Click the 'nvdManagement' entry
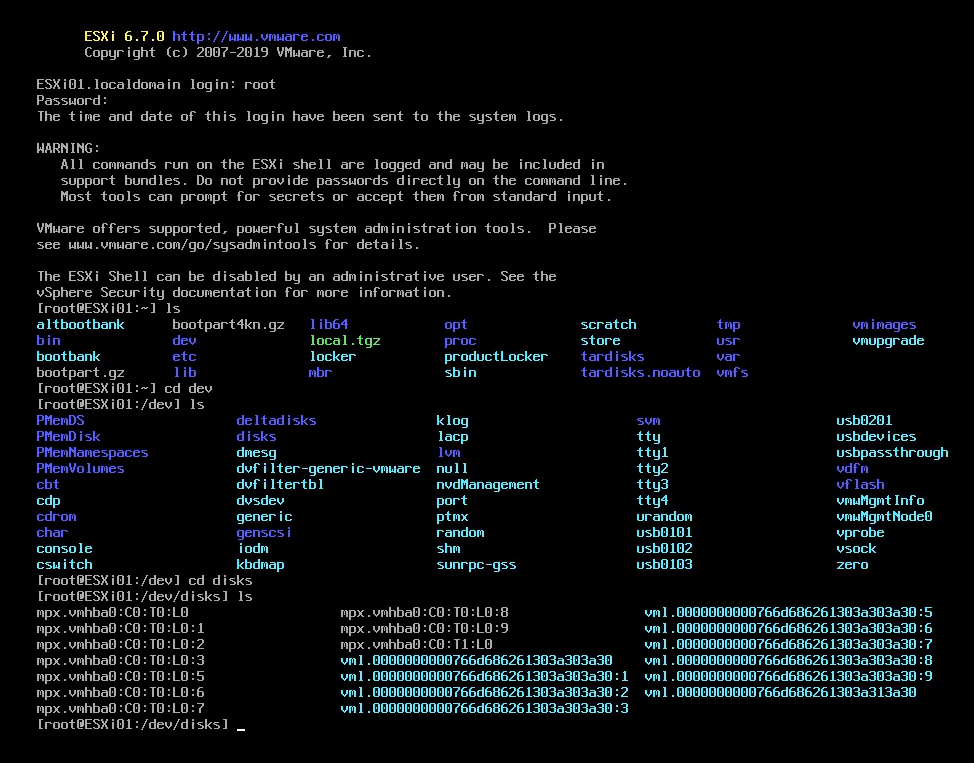The image size is (974, 763). pos(488,485)
